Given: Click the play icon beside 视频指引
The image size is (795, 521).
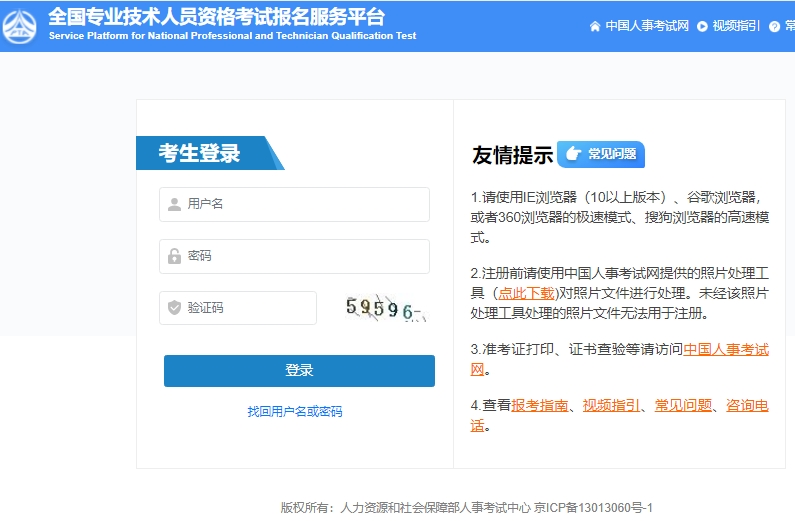Looking at the screenshot, I should pos(702,26).
